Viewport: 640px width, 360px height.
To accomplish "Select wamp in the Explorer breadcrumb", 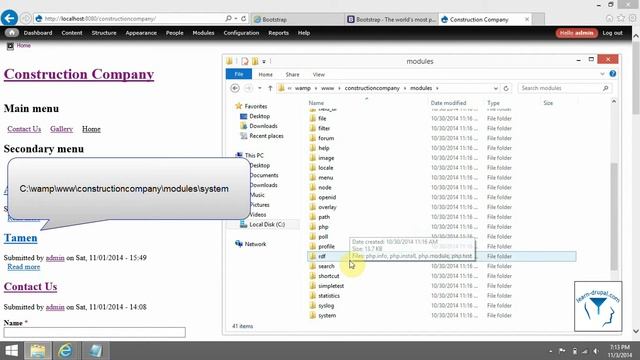I will tap(302, 88).
